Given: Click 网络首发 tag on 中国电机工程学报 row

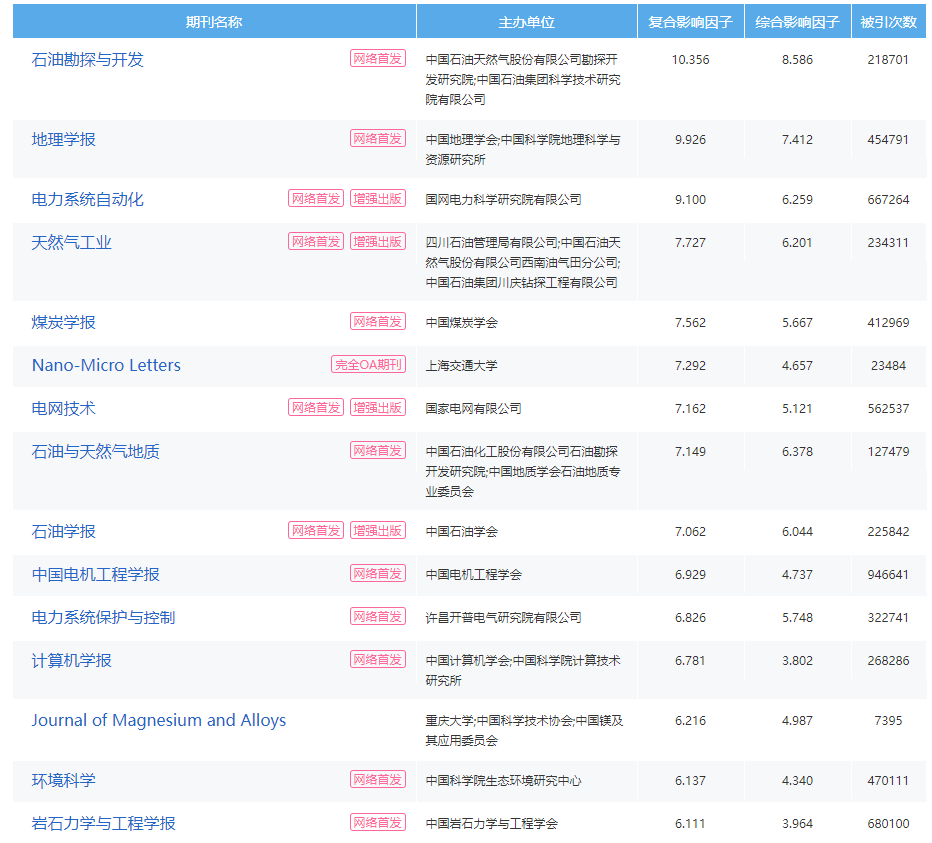Looking at the screenshot, I should 378,574.
